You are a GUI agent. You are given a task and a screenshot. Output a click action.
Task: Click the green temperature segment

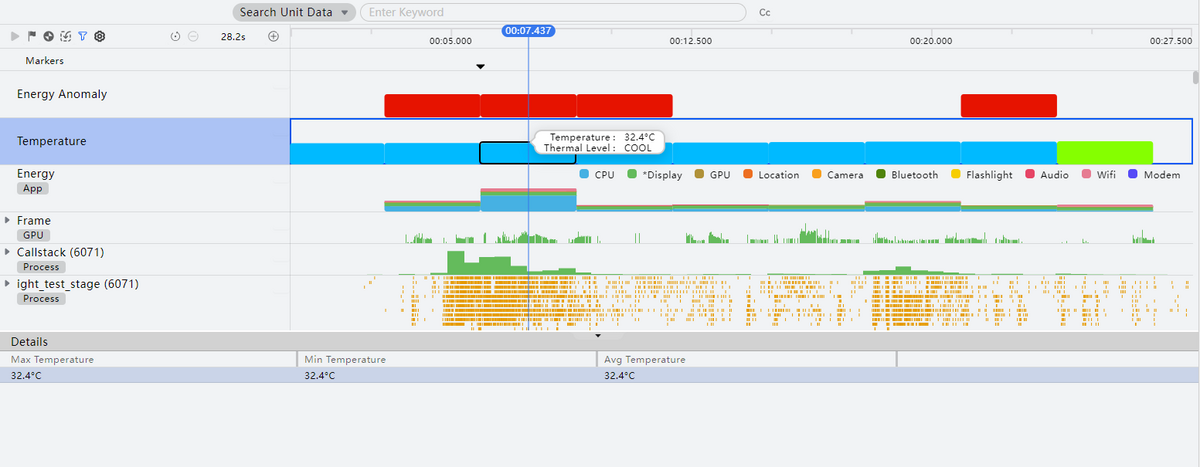pos(1104,152)
